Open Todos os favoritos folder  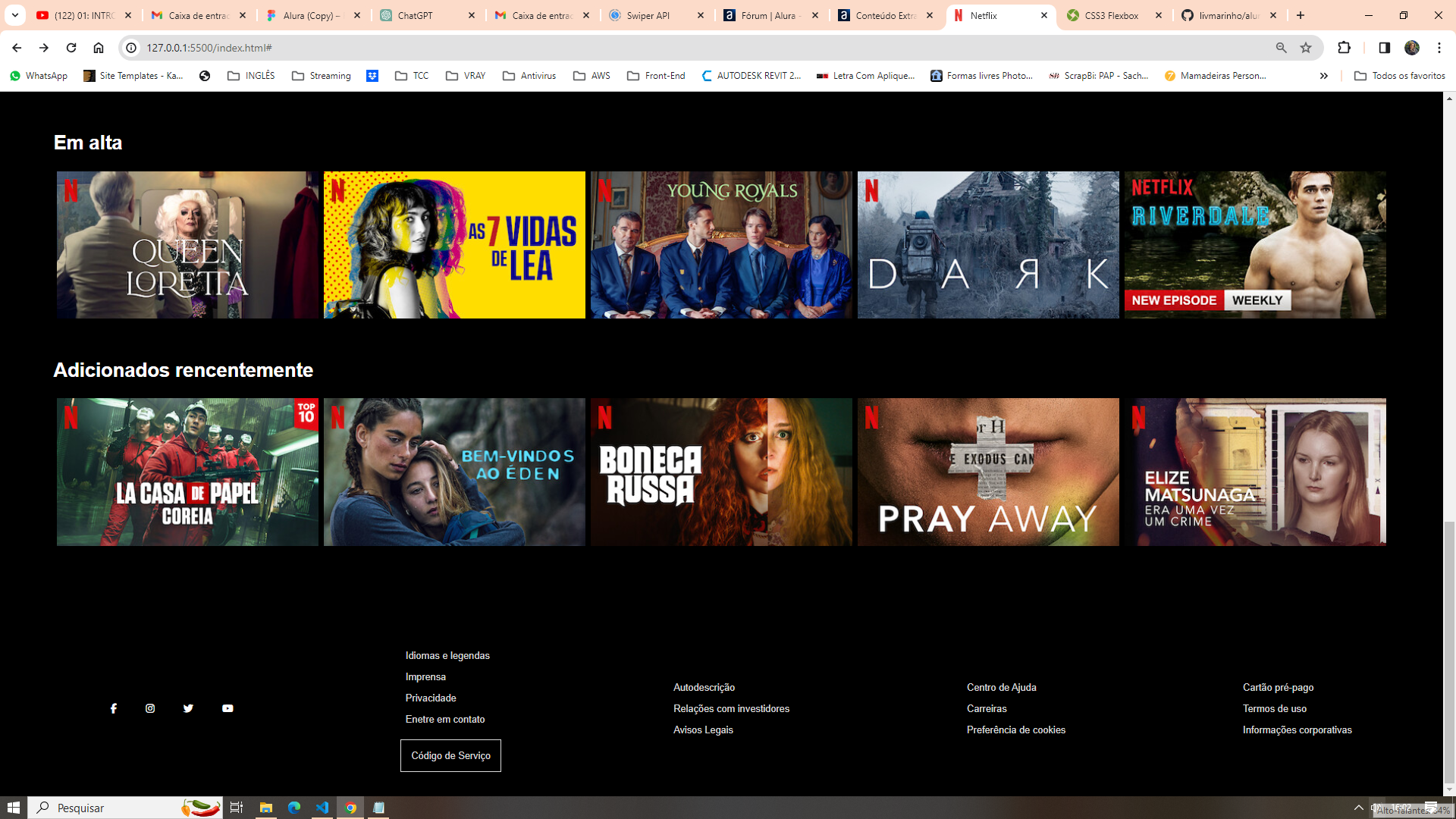pos(1400,76)
